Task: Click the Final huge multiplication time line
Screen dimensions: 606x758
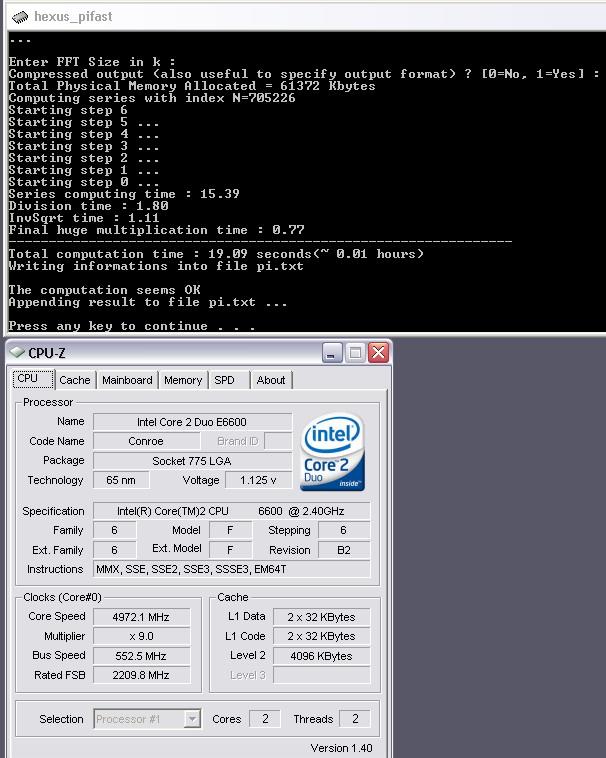Action: click(157, 230)
